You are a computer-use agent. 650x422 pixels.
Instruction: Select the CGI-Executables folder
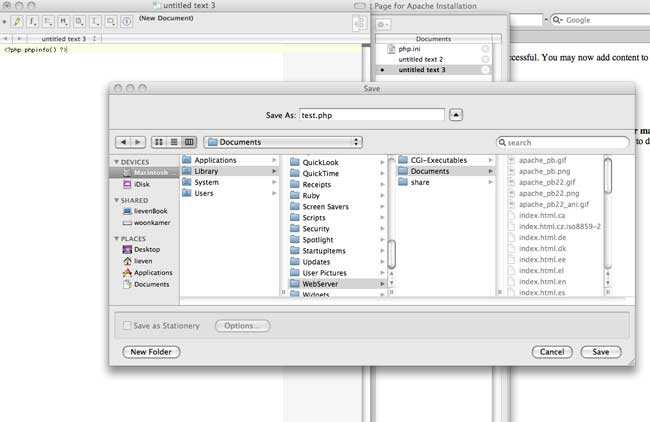click(446, 160)
